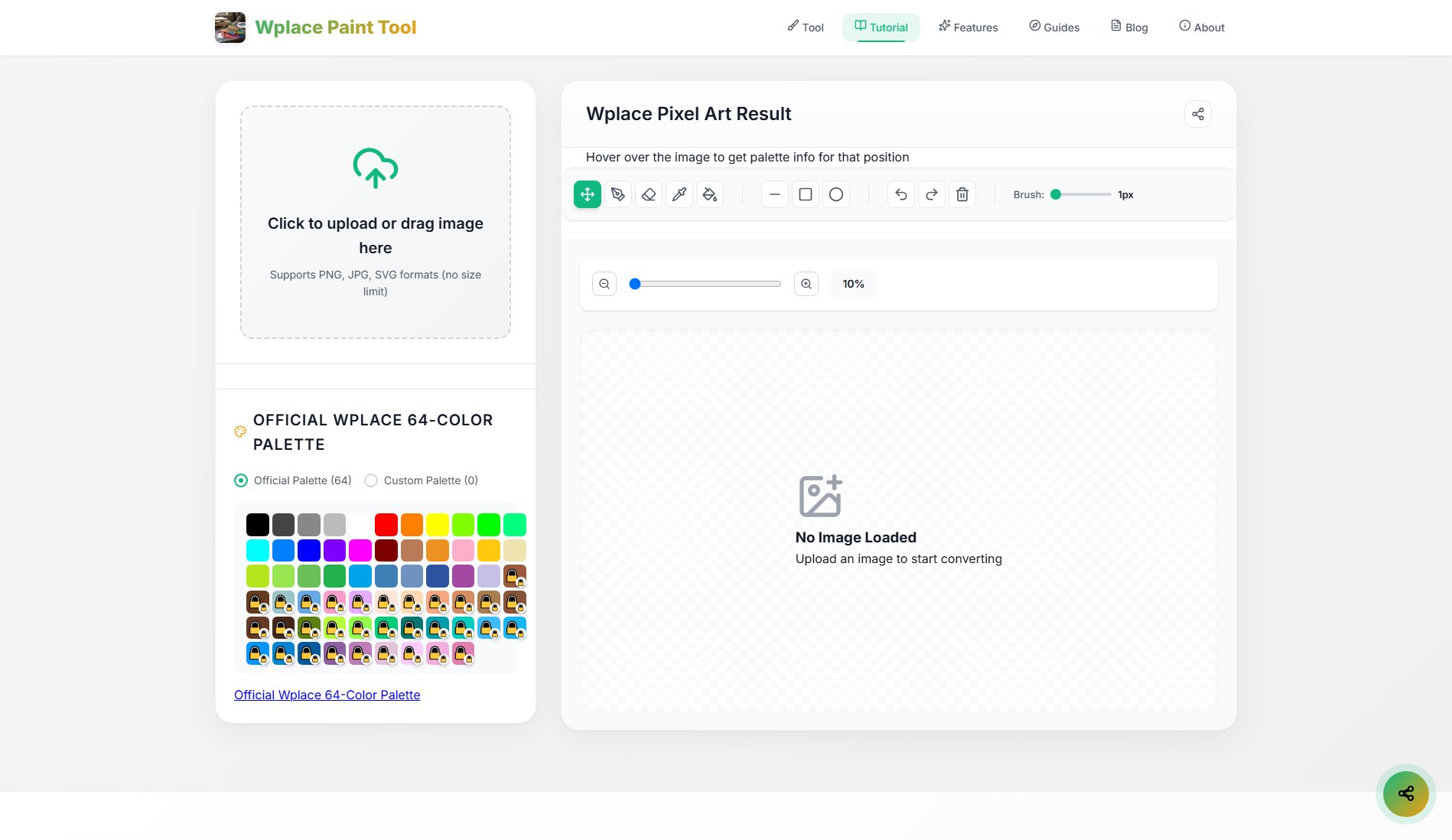
Task: Pick the red color swatch
Action: (x=386, y=525)
